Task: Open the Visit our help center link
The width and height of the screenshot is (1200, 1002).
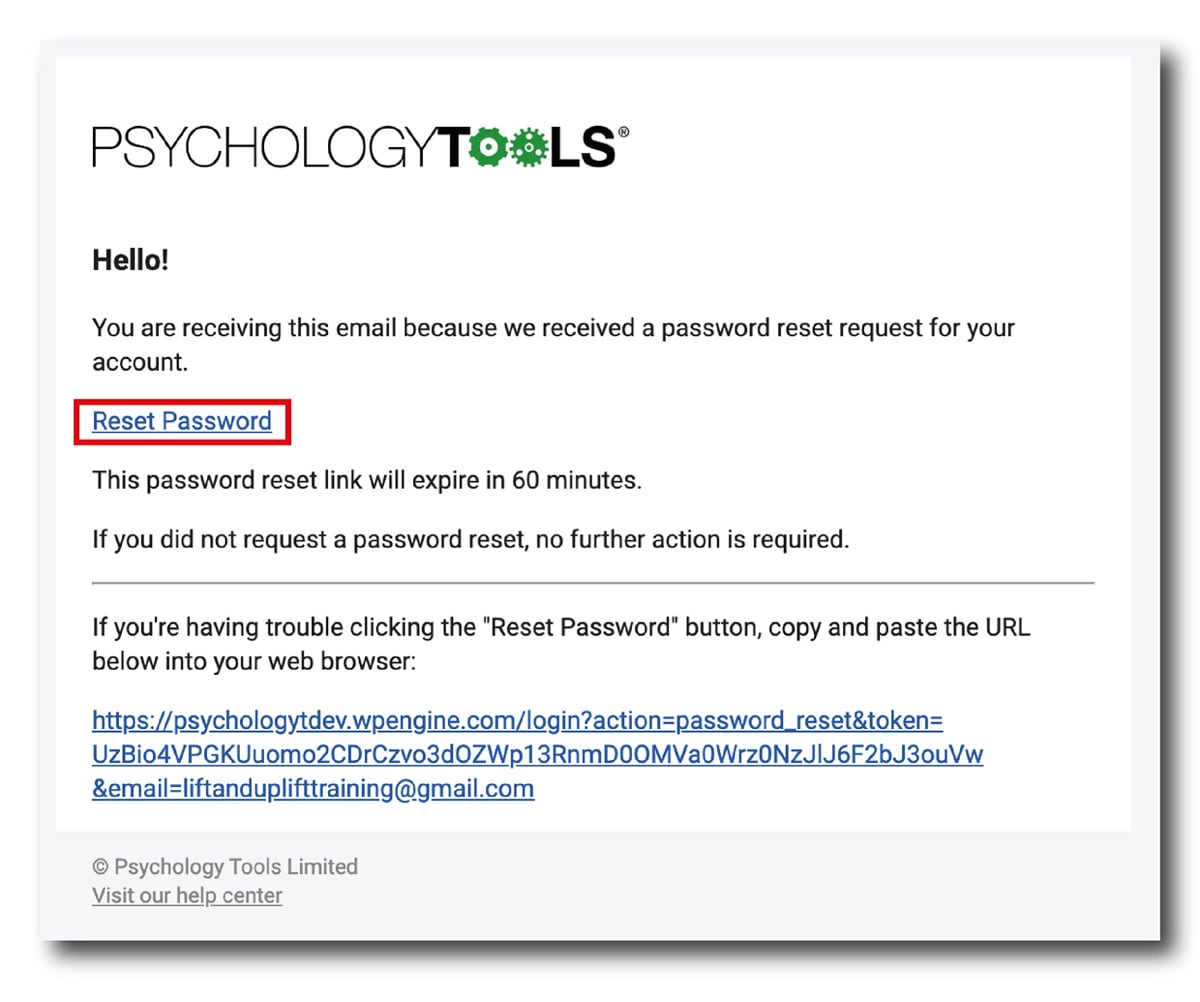Action: (187, 895)
